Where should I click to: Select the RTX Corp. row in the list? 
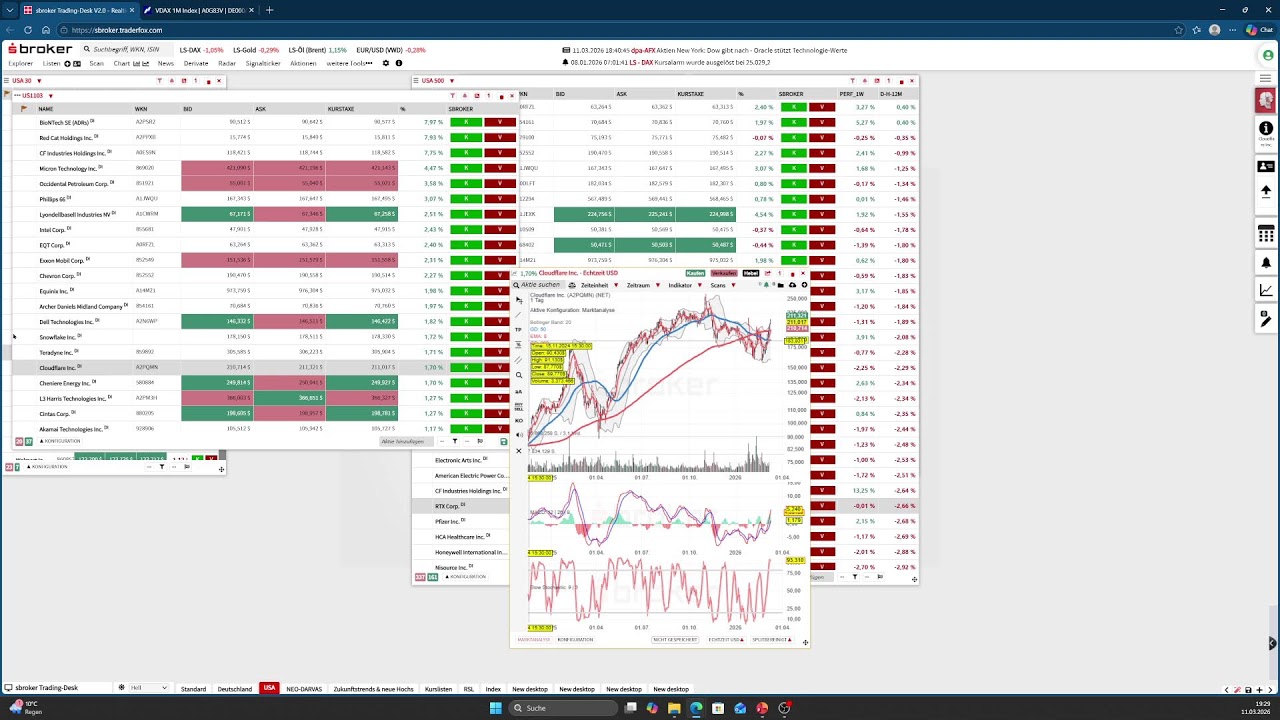[460, 506]
